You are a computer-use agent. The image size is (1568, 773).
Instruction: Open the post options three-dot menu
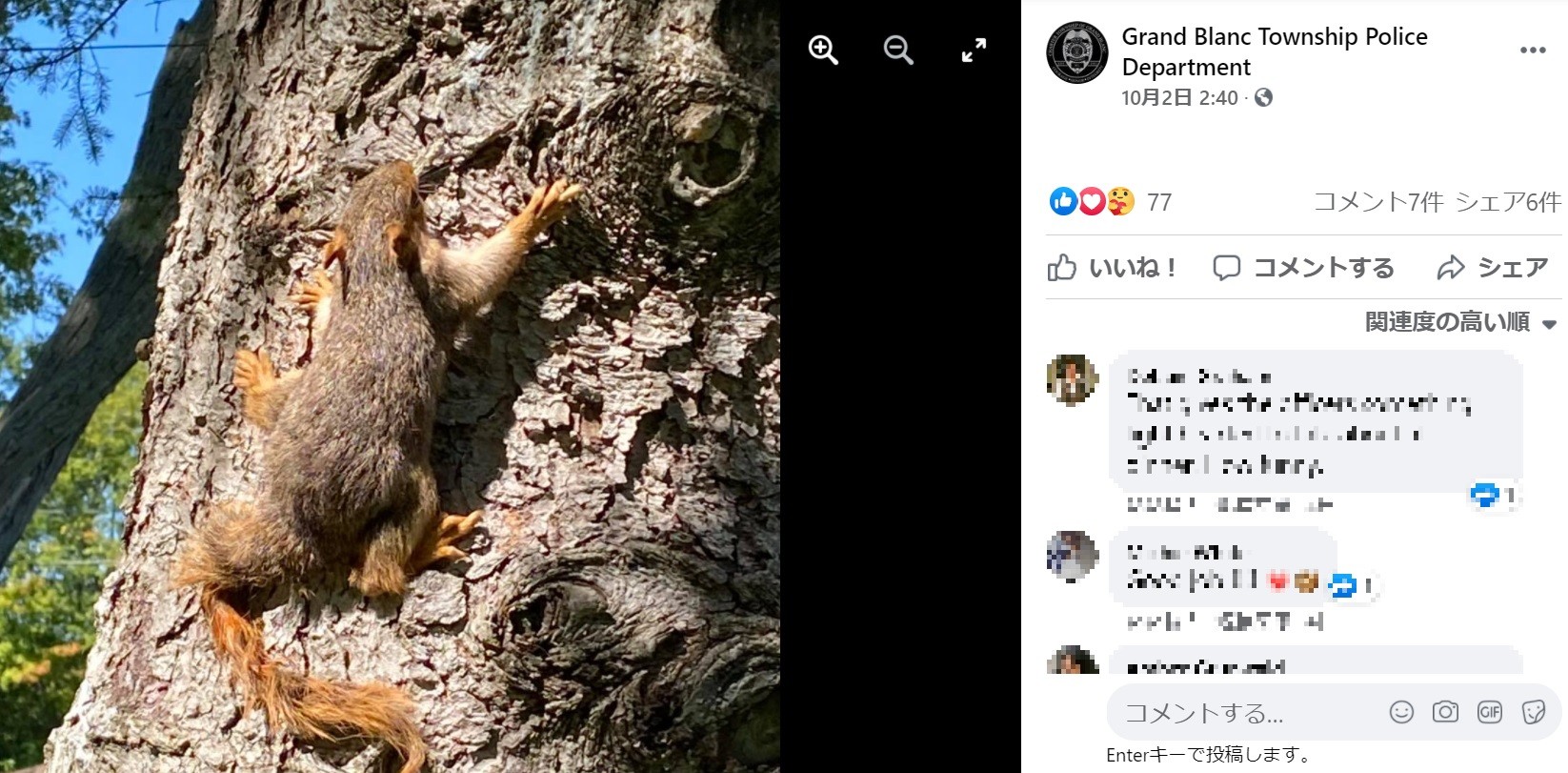click(x=1532, y=51)
